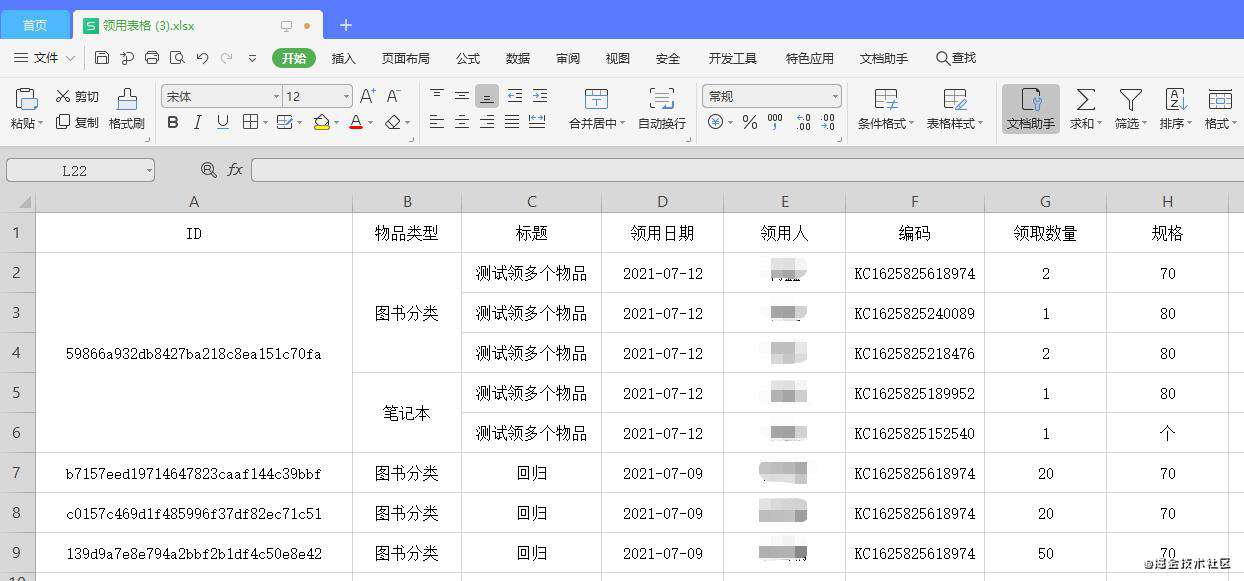Click the Copy (复制) button

pyautogui.click(x=77, y=122)
